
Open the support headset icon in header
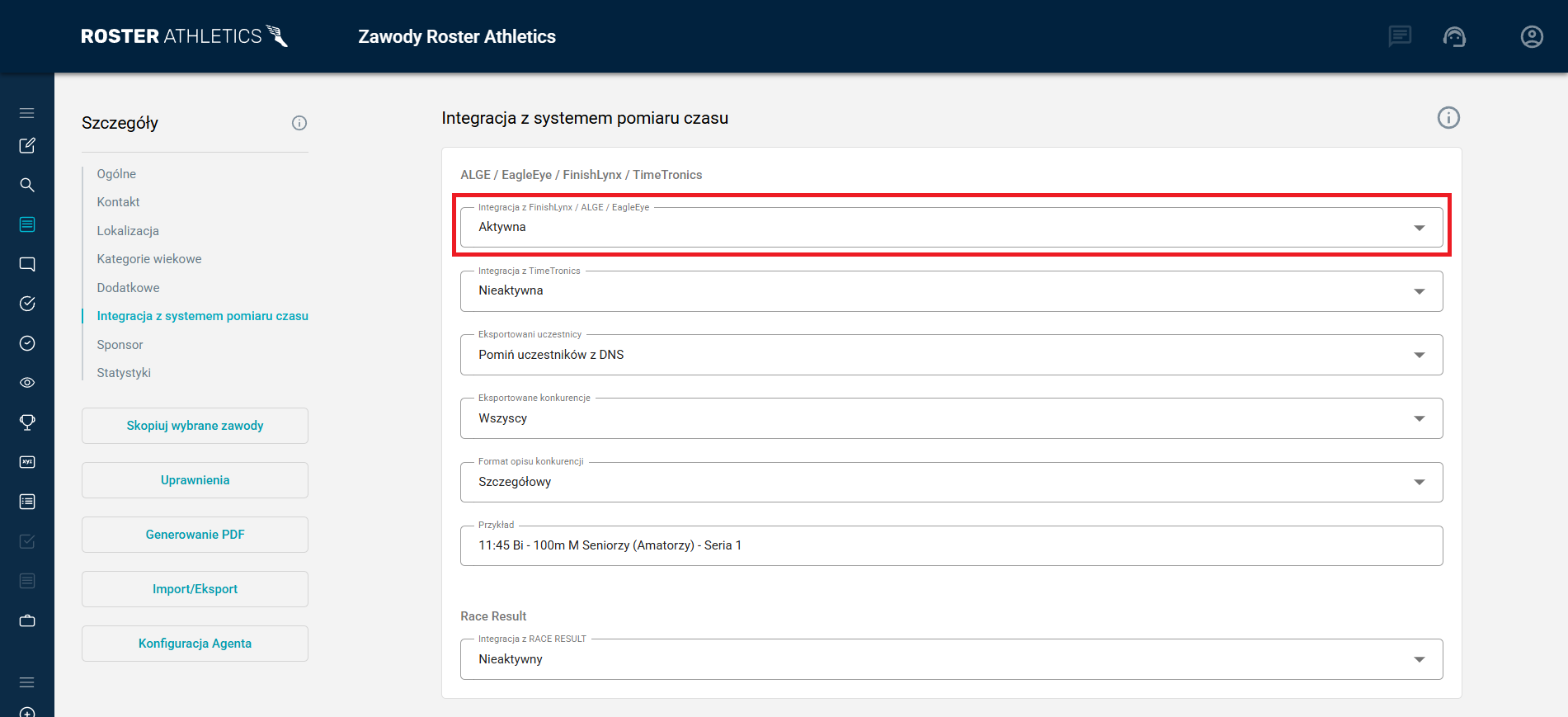tap(1454, 36)
